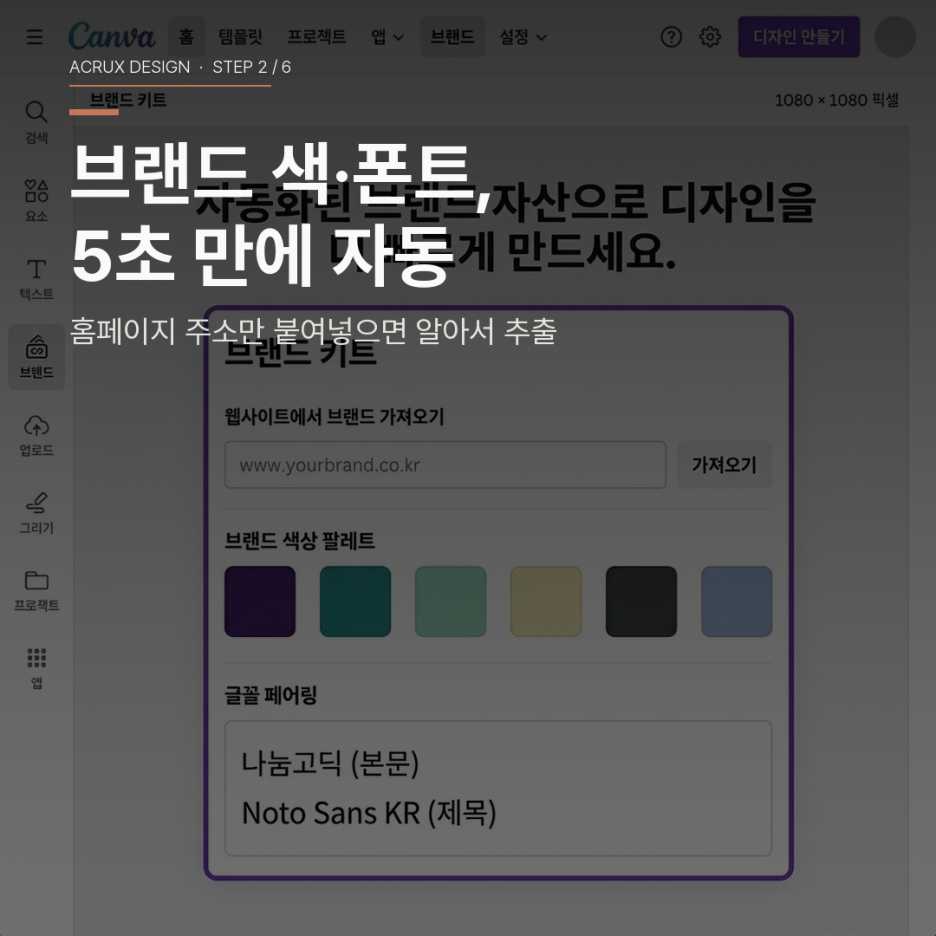Select the 나눔고딕 (본문) font entry
The width and height of the screenshot is (936, 936).
tap(330, 763)
